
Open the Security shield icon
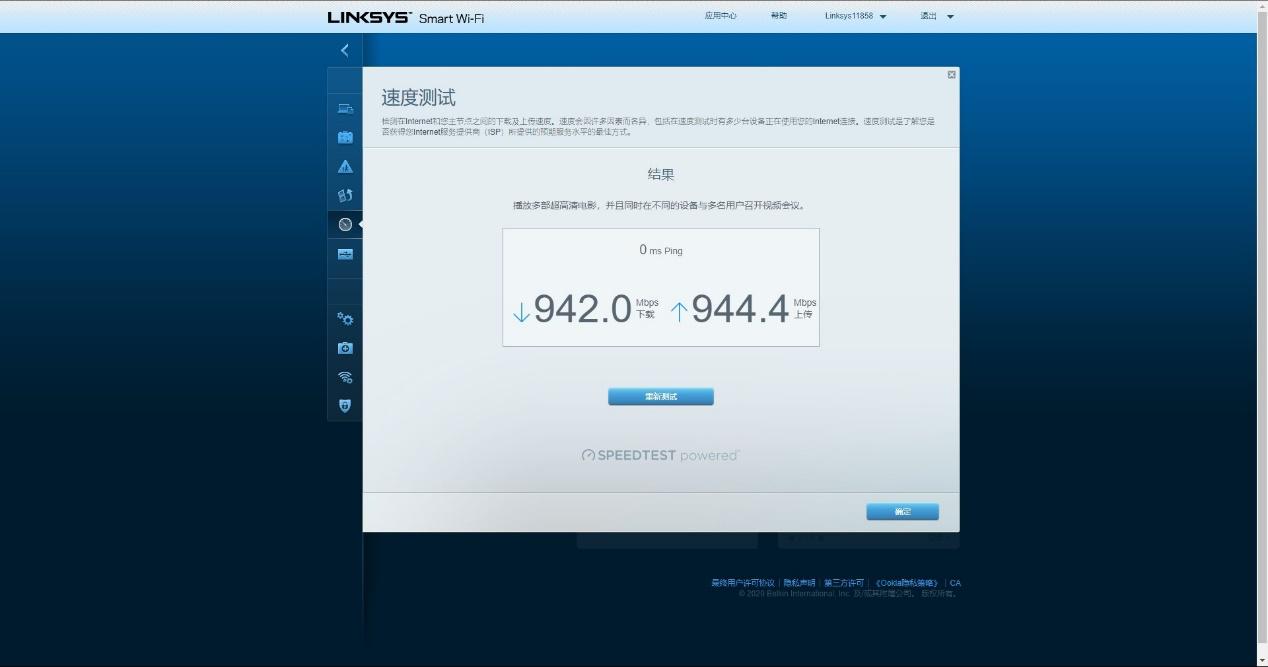tap(345, 405)
